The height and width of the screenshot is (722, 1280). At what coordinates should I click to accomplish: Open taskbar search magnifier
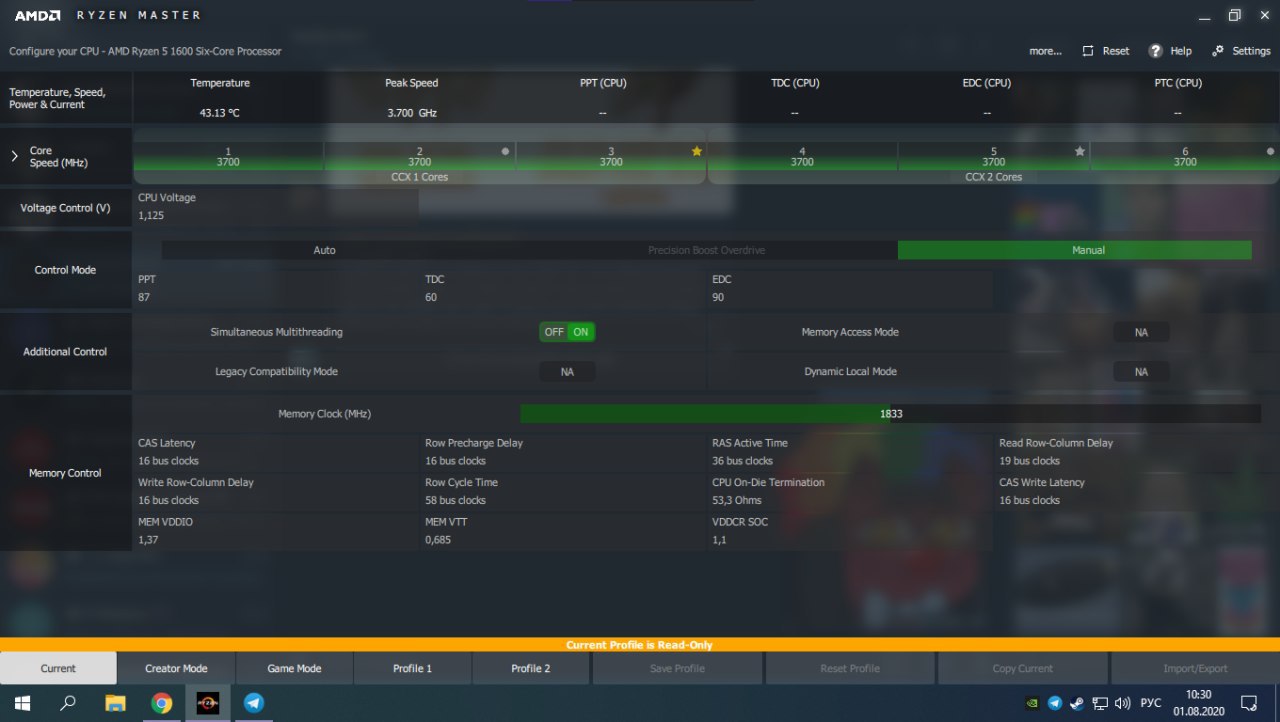68,703
